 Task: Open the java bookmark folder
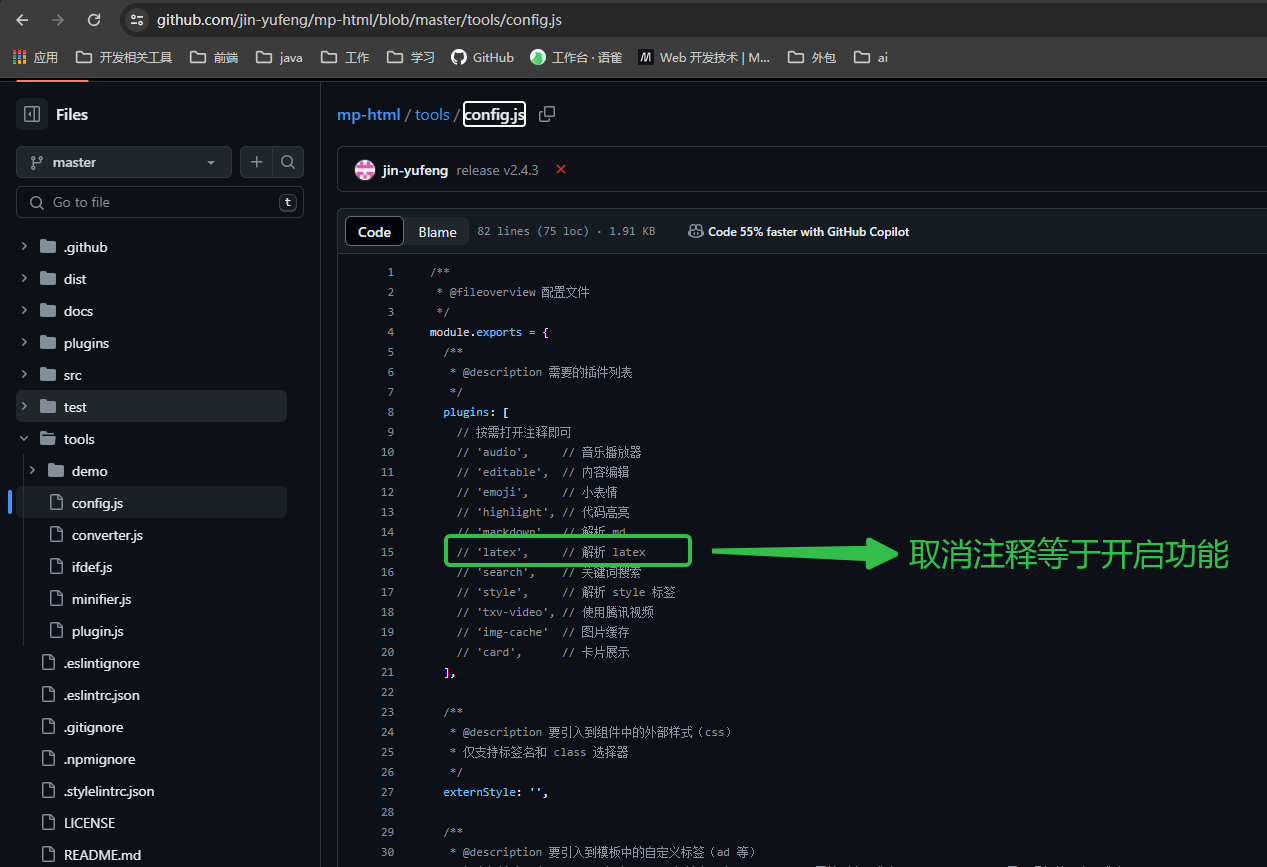click(x=279, y=57)
